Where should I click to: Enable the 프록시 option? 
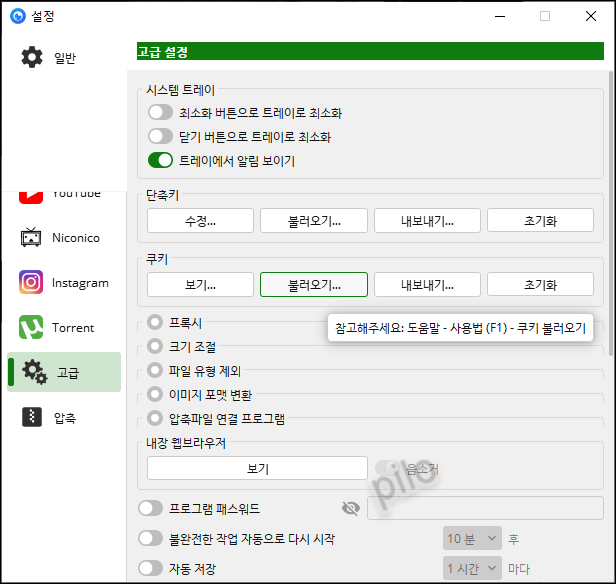coord(155,322)
